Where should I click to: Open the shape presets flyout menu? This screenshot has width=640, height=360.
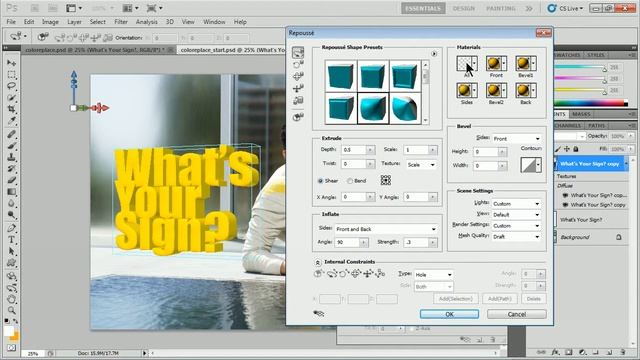(x=434, y=54)
